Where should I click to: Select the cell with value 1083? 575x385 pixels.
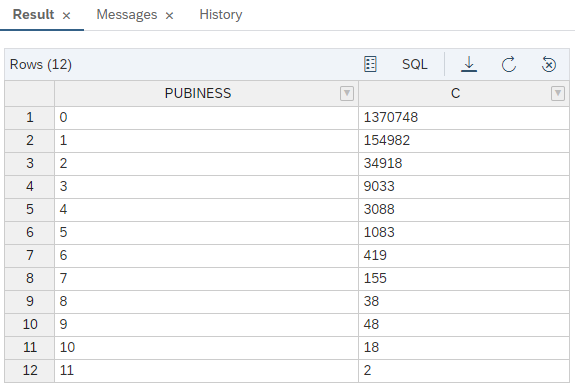tap(464, 233)
